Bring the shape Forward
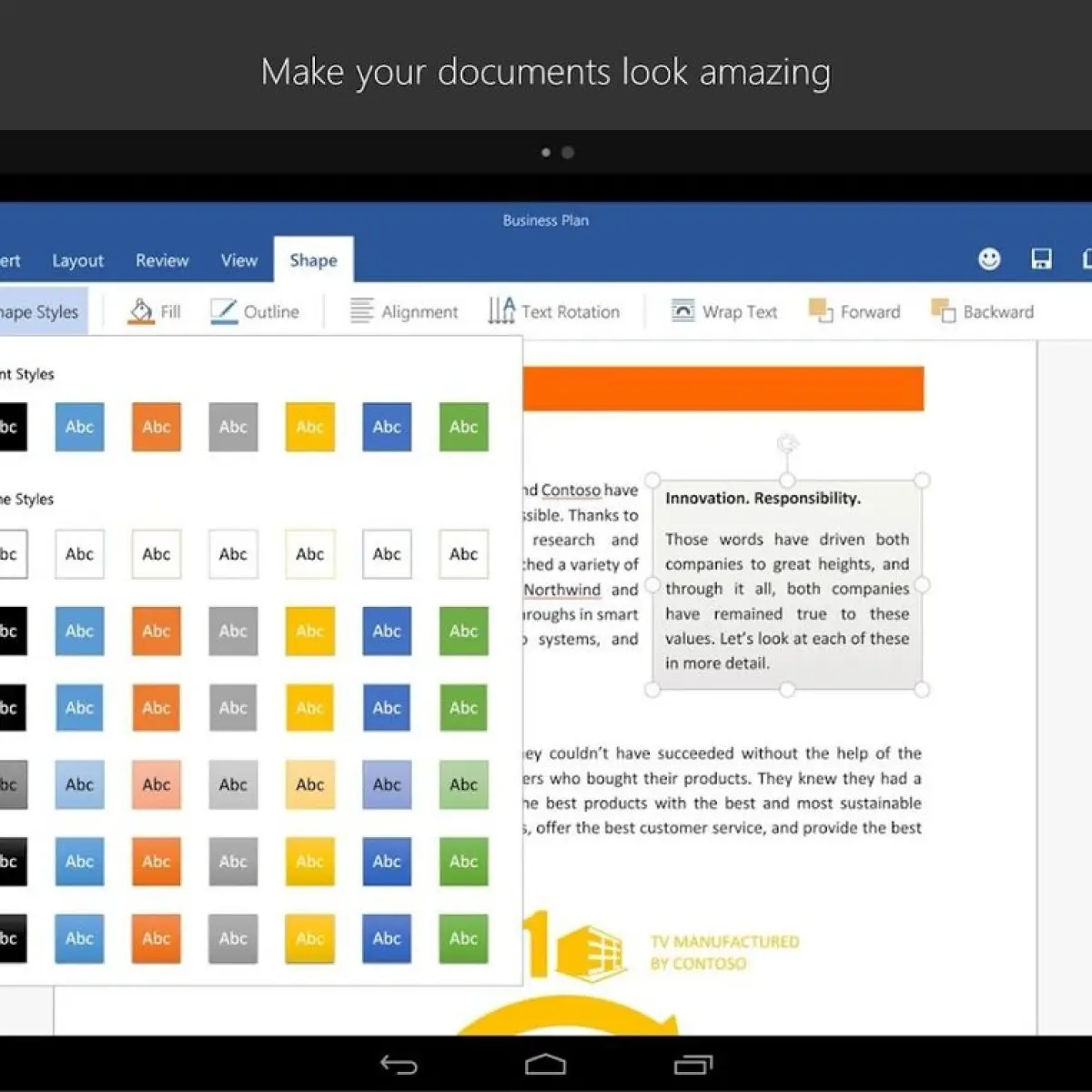This screenshot has height=1092, width=1092. coord(854,311)
